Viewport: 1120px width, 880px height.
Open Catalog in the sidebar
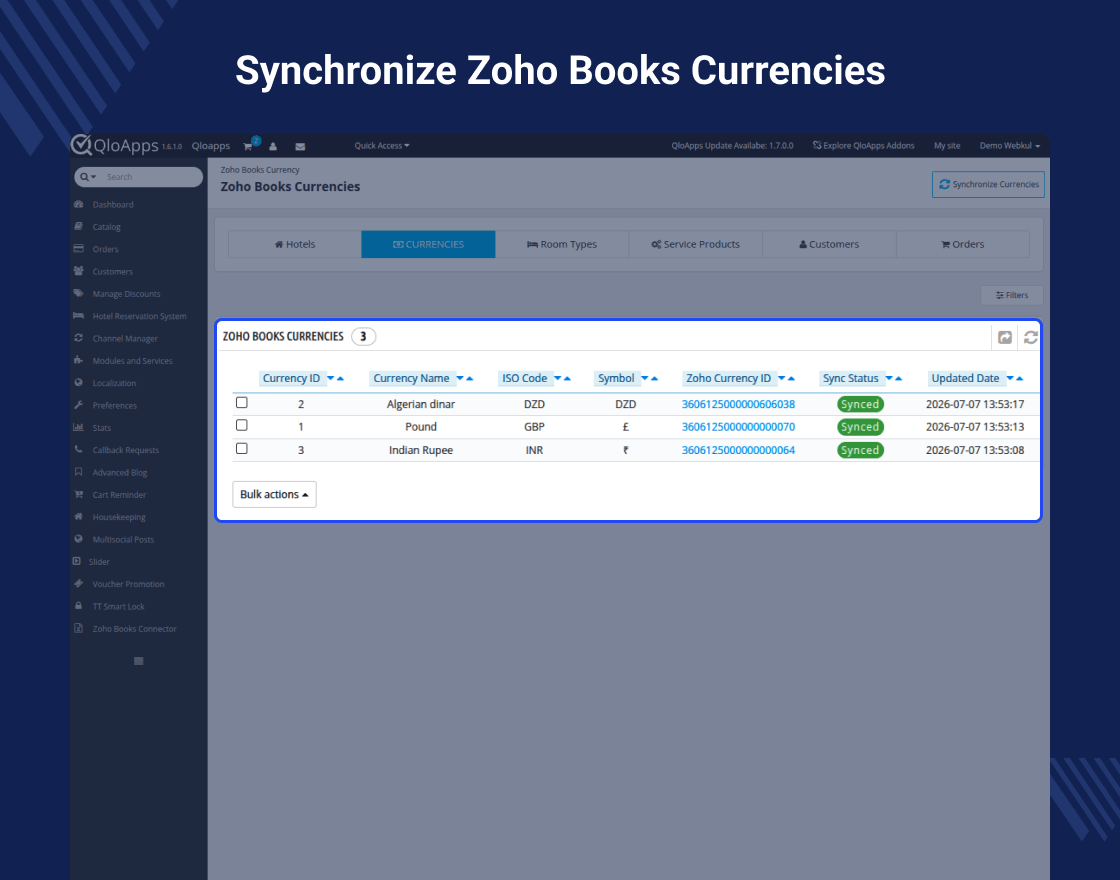(x=106, y=226)
